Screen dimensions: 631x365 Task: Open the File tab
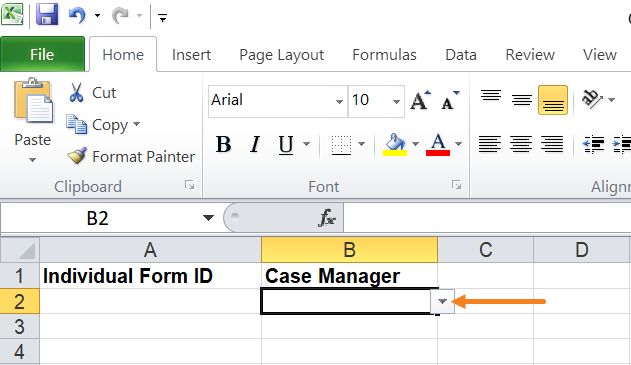(42, 54)
